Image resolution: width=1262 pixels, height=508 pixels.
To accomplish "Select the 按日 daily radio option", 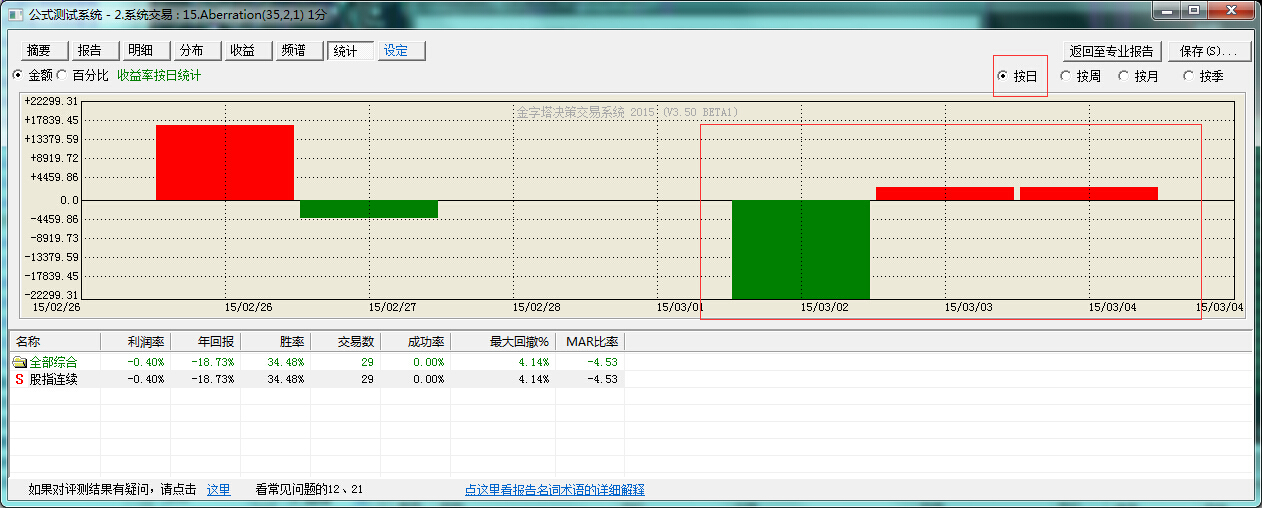I will (x=1003, y=76).
